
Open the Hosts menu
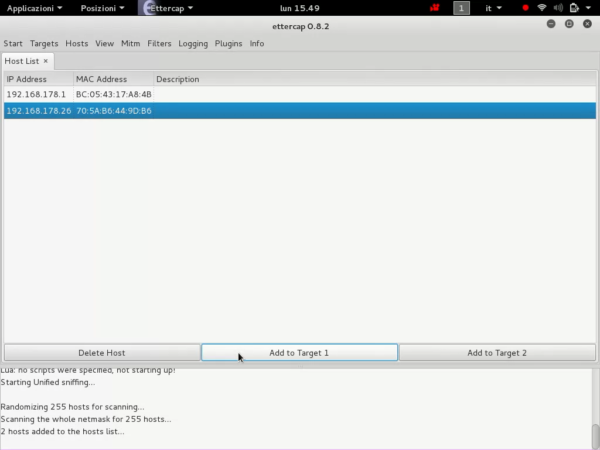[77, 43]
